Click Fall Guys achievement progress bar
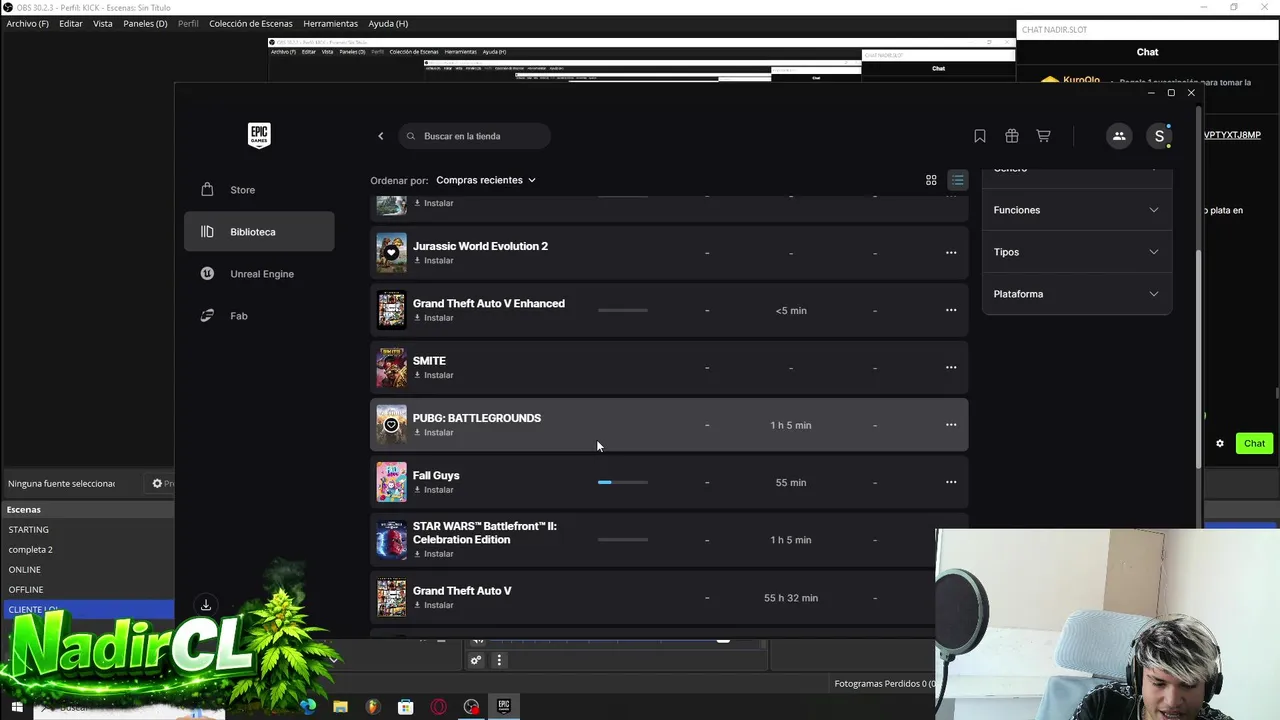The height and width of the screenshot is (720, 1280). [623, 482]
